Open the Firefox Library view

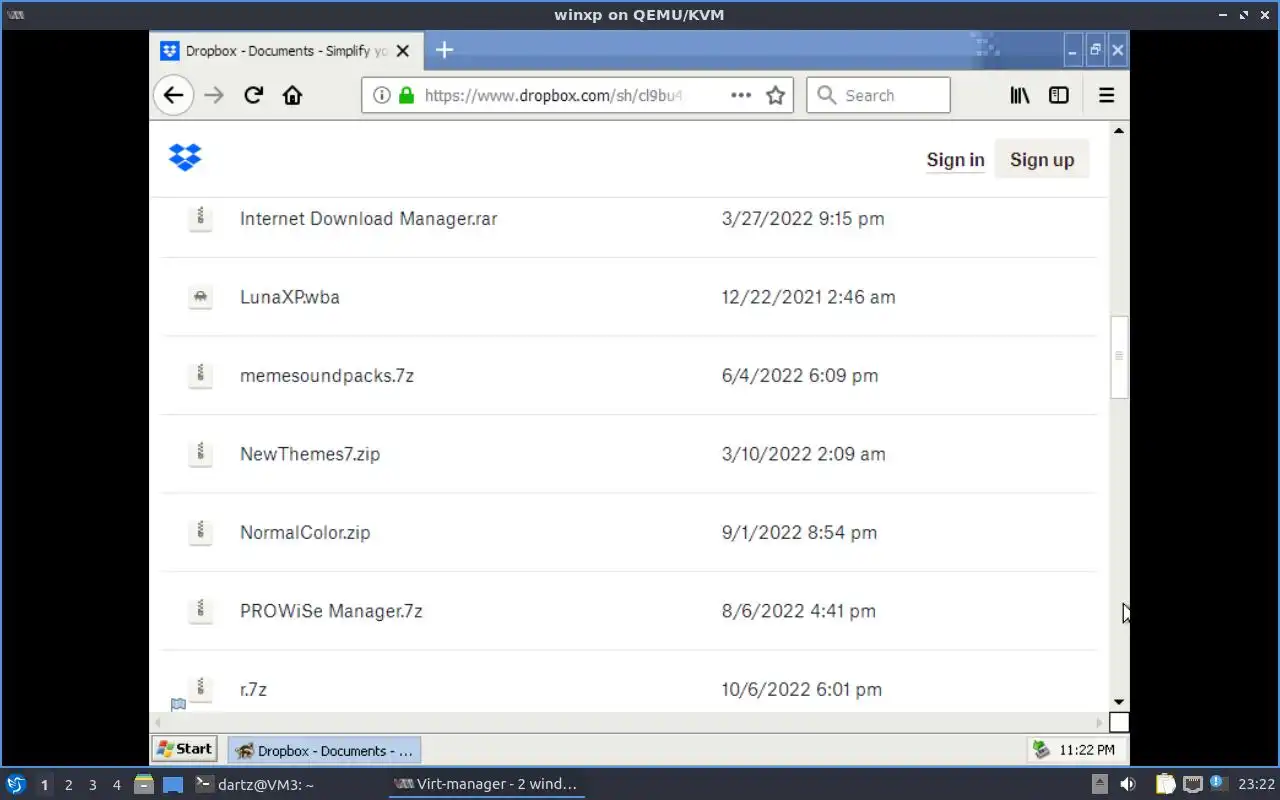[1020, 95]
